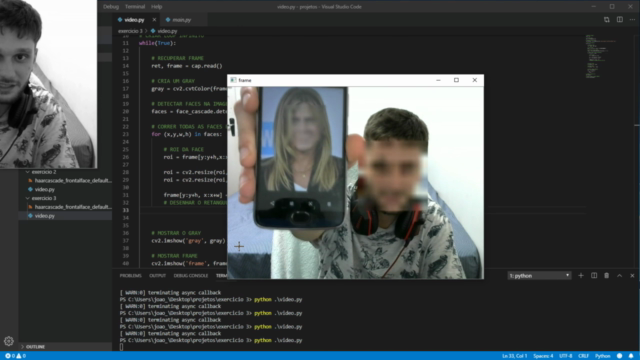Click the errors and warnings status item
This screenshot has width=640, height=360.
(16, 356)
